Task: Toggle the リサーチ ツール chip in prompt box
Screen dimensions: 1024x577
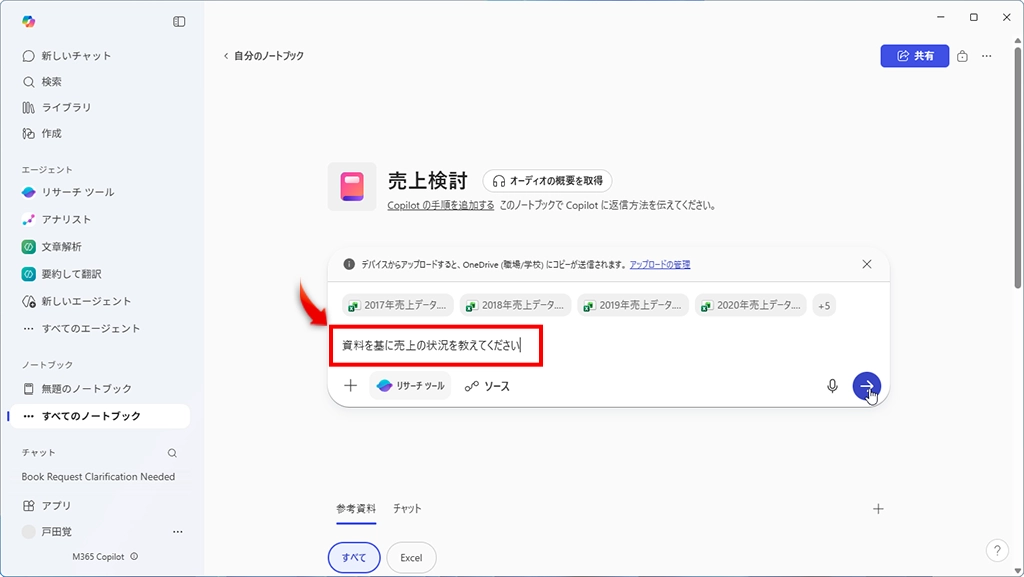Action: pyautogui.click(x=410, y=386)
